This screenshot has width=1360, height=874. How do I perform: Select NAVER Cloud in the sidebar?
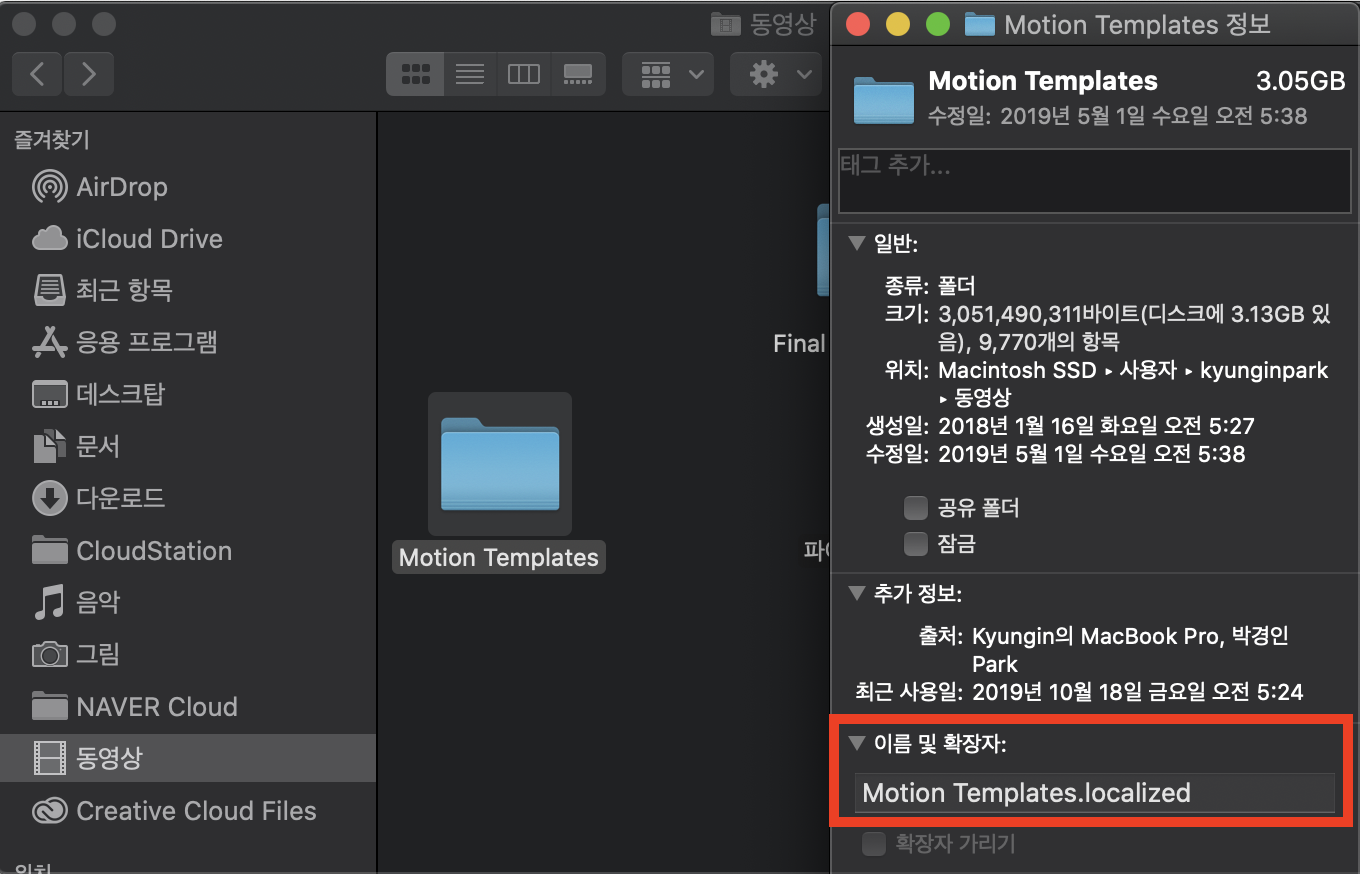[188, 707]
